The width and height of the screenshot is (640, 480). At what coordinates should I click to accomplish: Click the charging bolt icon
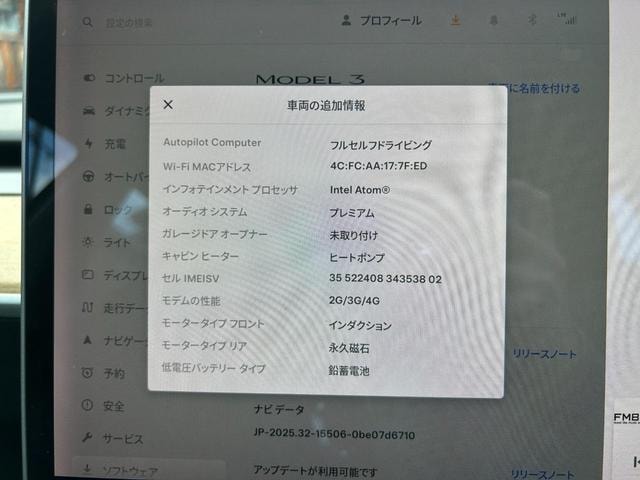pos(88,143)
